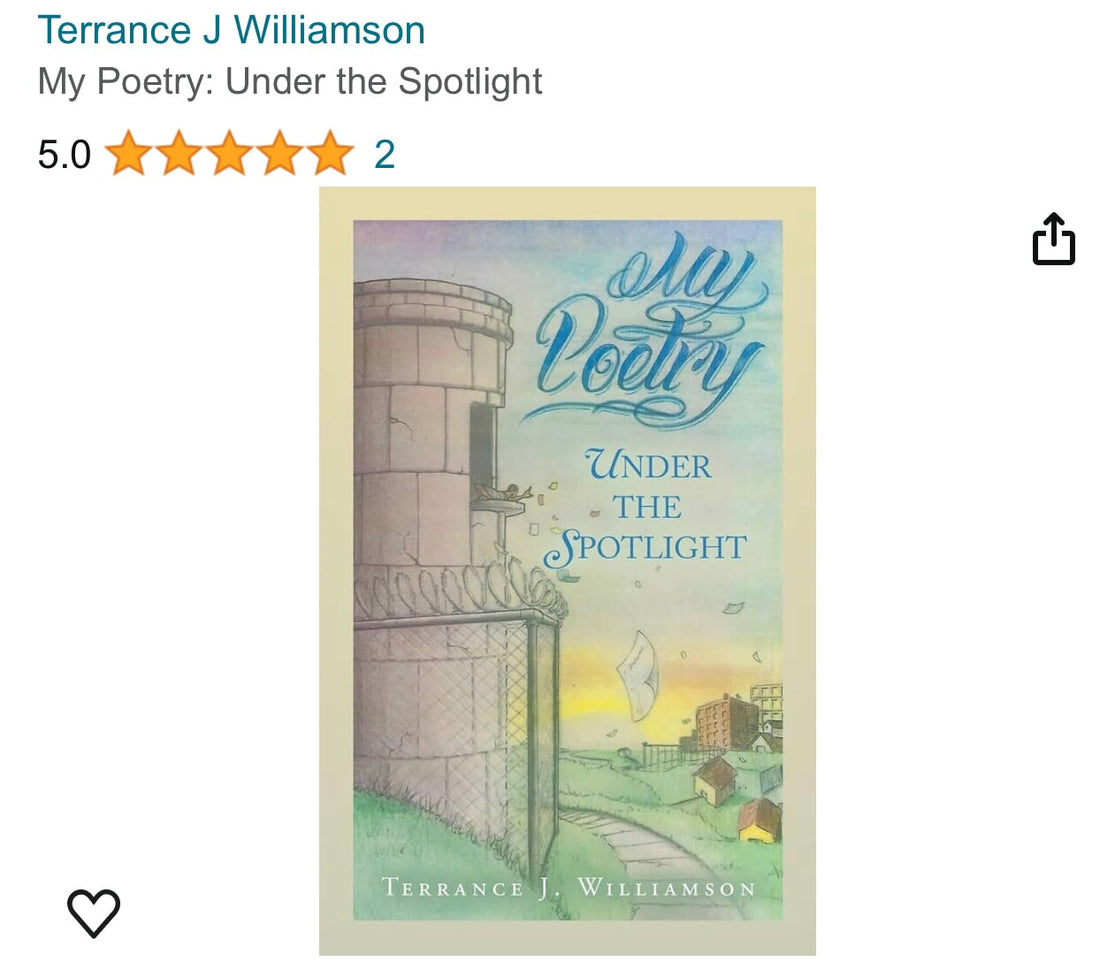Click the author name printed on cover
1100x969 pixels.
[x=567, y=888]
